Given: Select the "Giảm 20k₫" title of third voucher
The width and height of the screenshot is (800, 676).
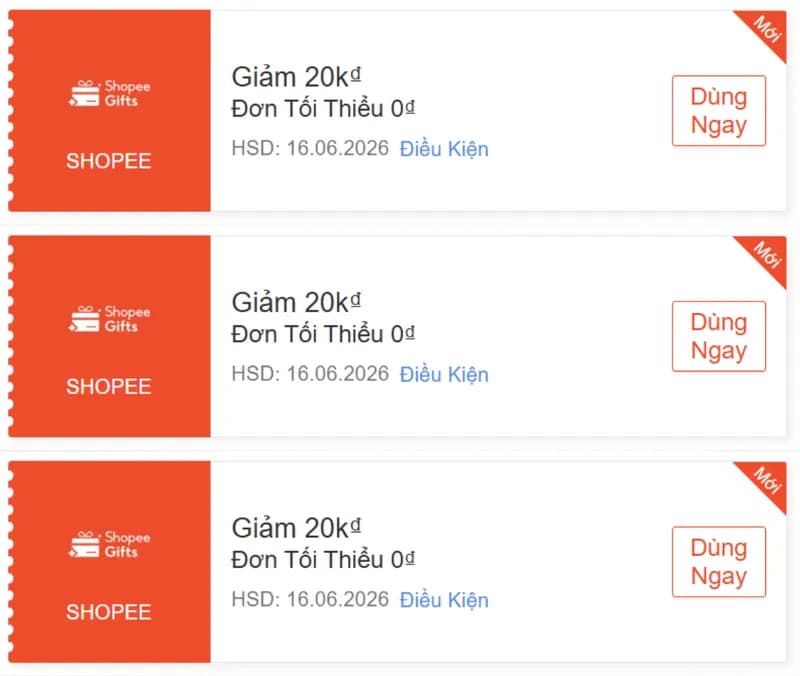Looking at the screenshot, I should 296,527.
